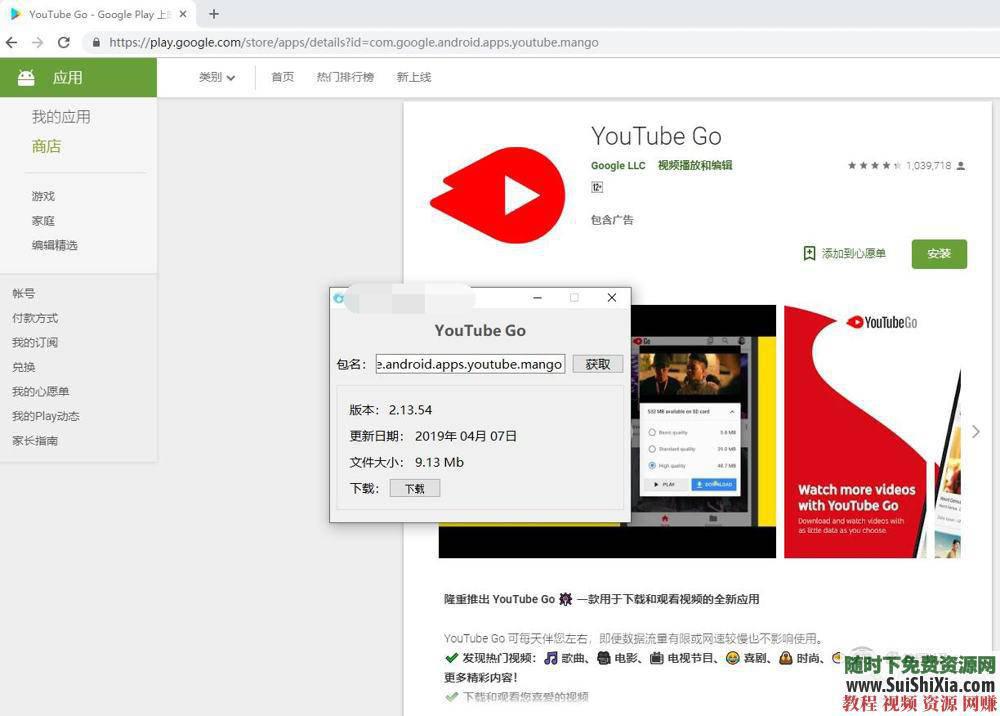This screenshot has width=1000, height=716.
Task: Minimize the YouTube Go downloader dialog
Action: pos(538,298)
